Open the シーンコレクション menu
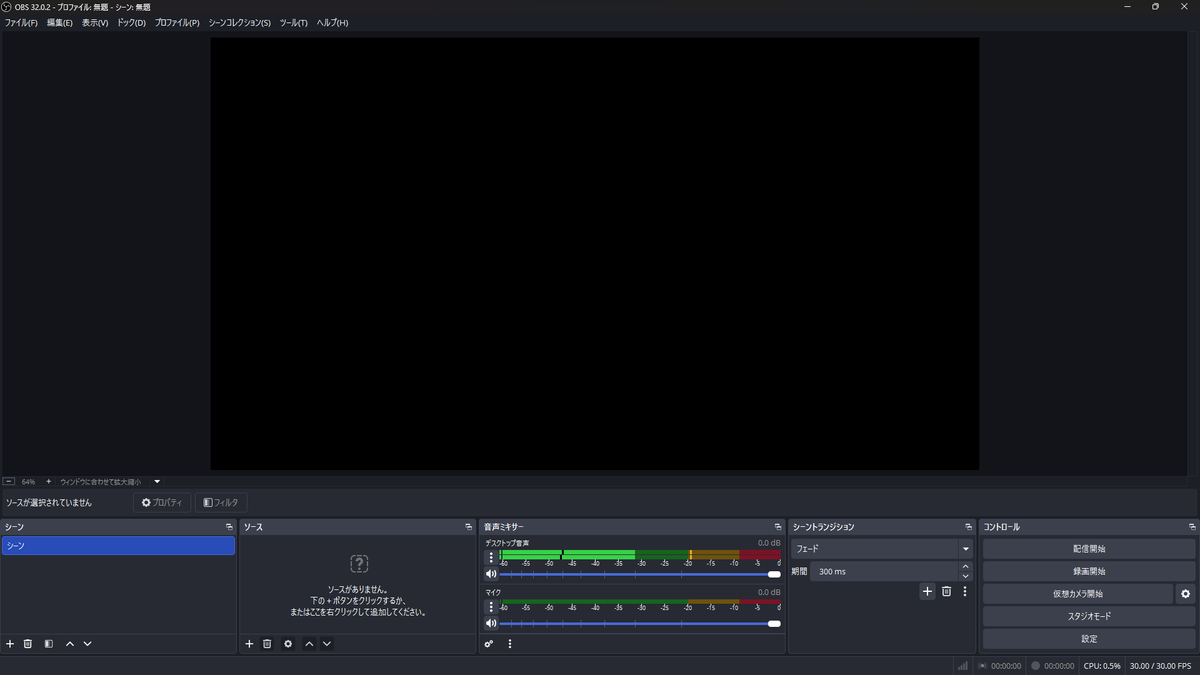The height and width of the screenshot is (675, 1200). click(239, 23)
